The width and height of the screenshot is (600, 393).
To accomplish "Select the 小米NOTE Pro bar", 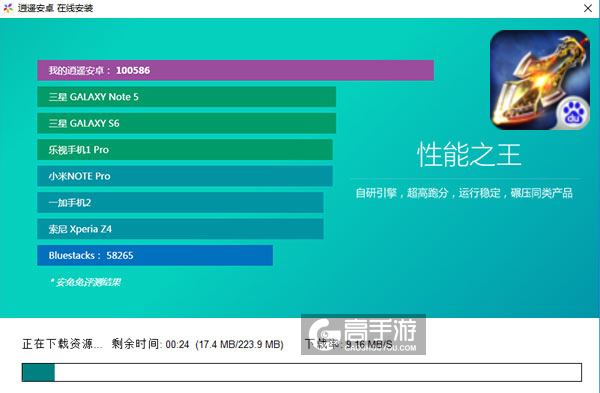I will coord(185,176).
